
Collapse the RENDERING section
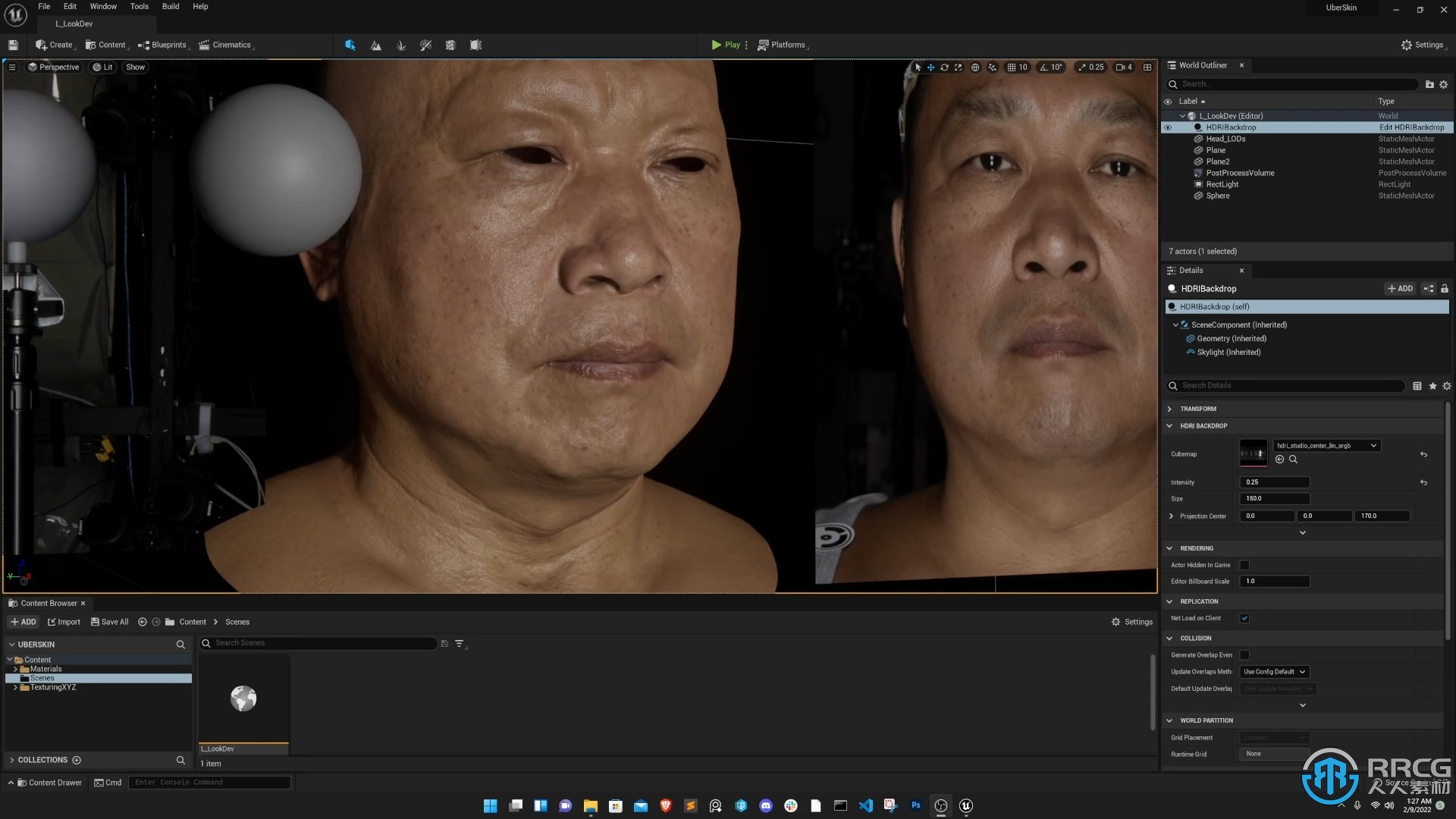click(x=1169, y=548)
